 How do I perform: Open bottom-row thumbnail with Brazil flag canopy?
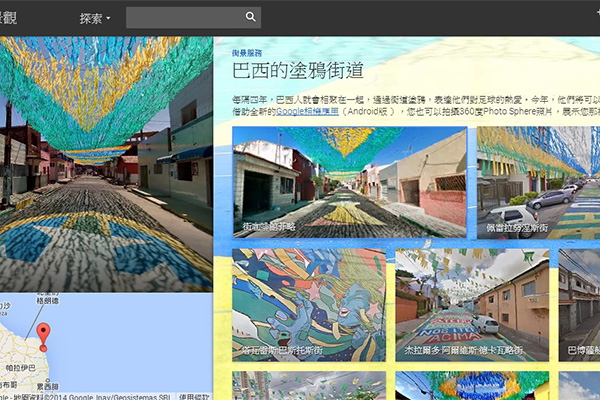[x=471, y=386]
